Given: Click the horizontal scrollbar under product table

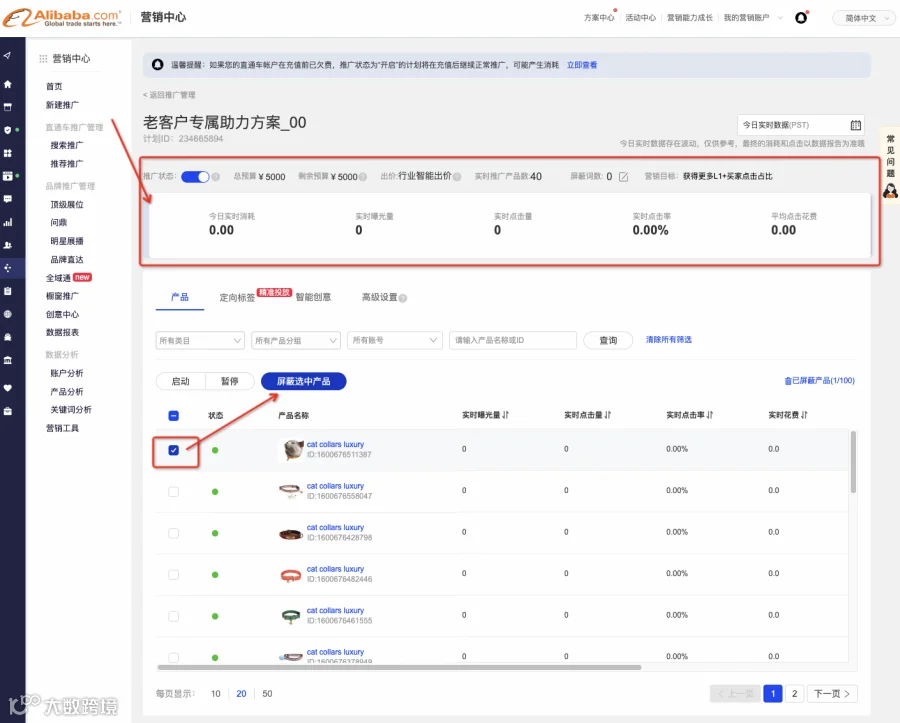Looking at the screenshot, I should [399, 667].
